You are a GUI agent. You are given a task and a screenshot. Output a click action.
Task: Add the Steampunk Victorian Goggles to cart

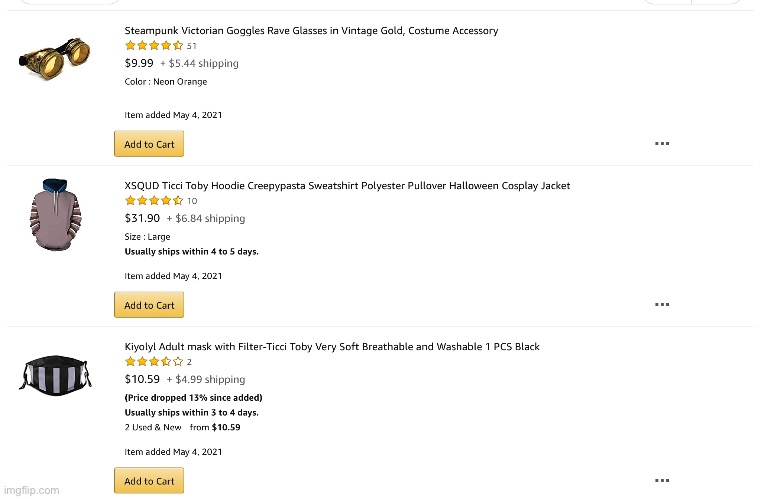coord(149,144)
